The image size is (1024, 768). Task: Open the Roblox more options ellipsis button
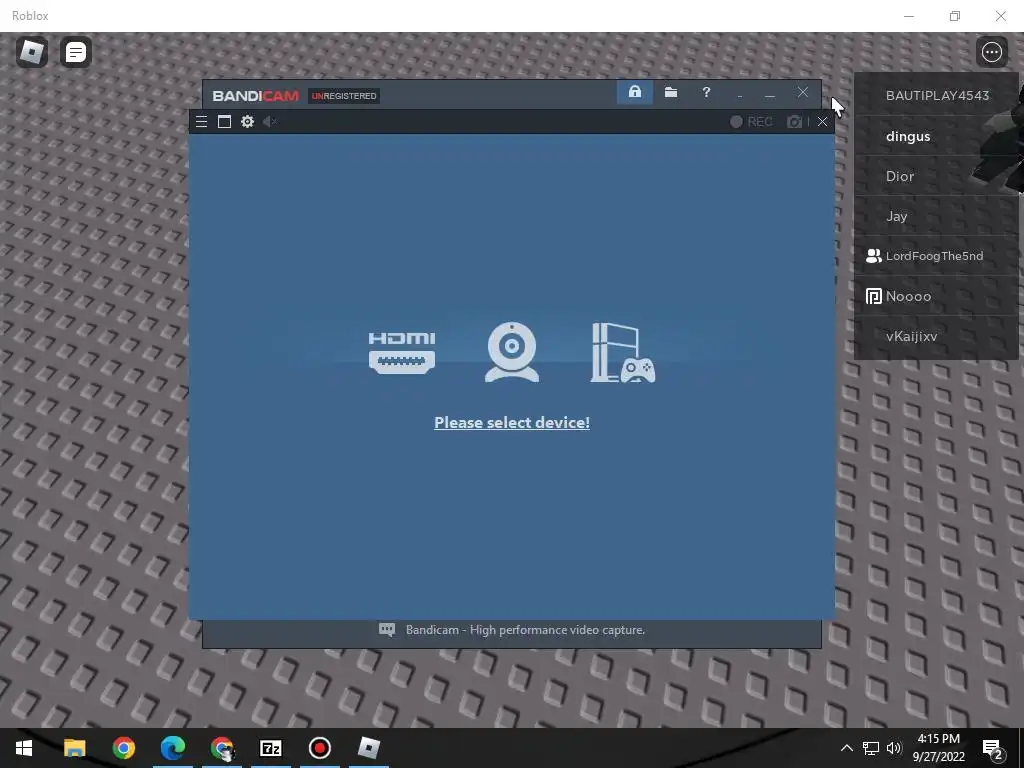pos(991,52)
